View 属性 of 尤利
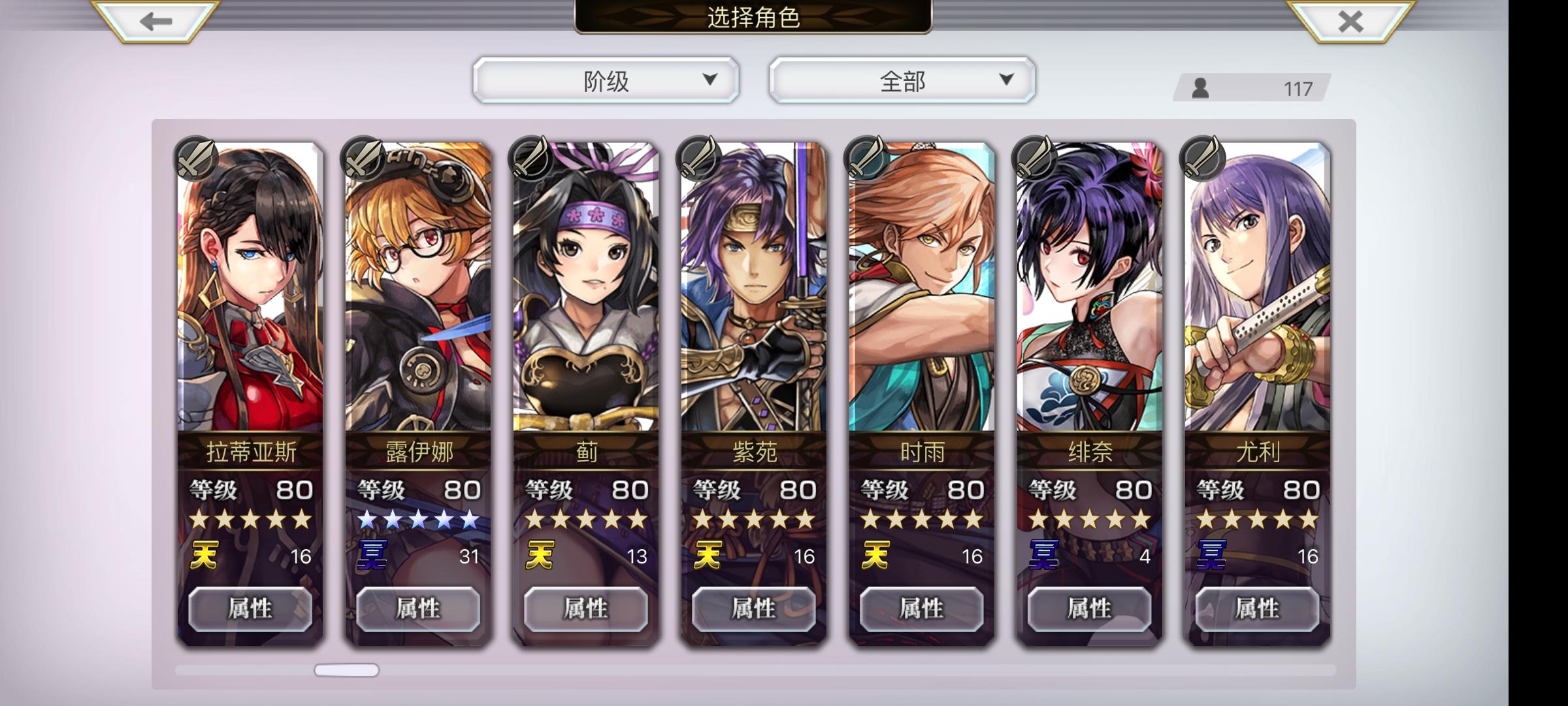Viewport: 1568px width, 706px height. tap(1257, 609)
